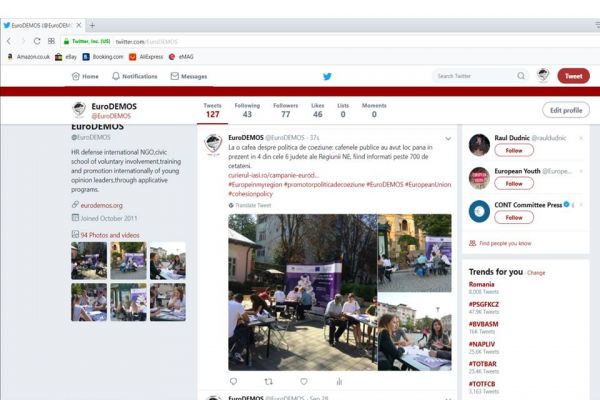Click Find people you know
600x400 pixels.
pos(505,243)
